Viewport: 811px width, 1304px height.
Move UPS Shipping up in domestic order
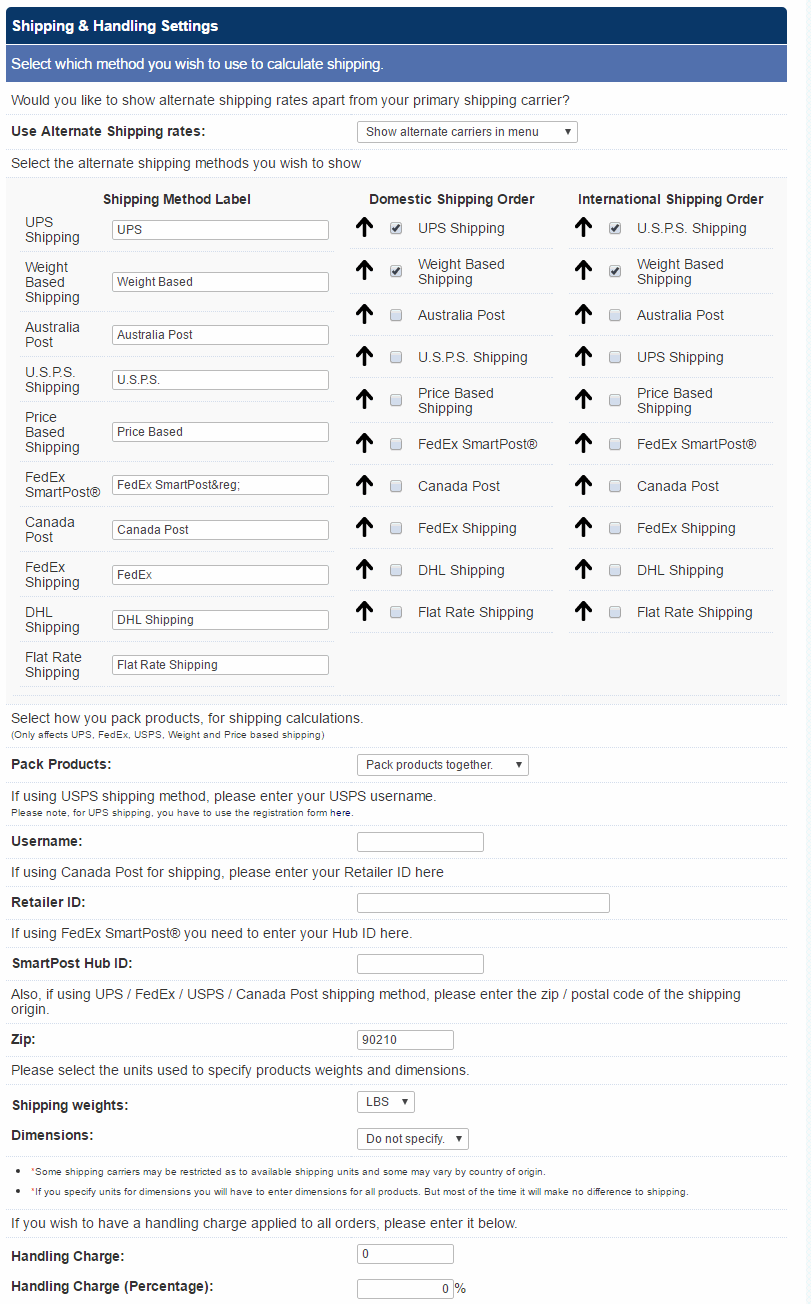pos(364,227)
